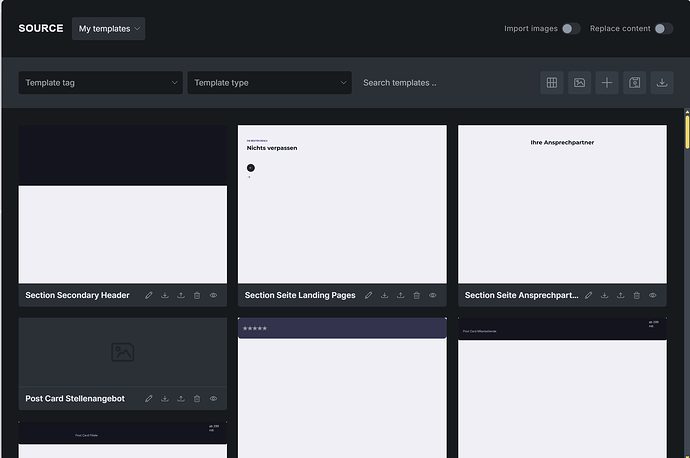
Task: Click the vertical scrollbar on the right
Action: (x=686, y=130)
